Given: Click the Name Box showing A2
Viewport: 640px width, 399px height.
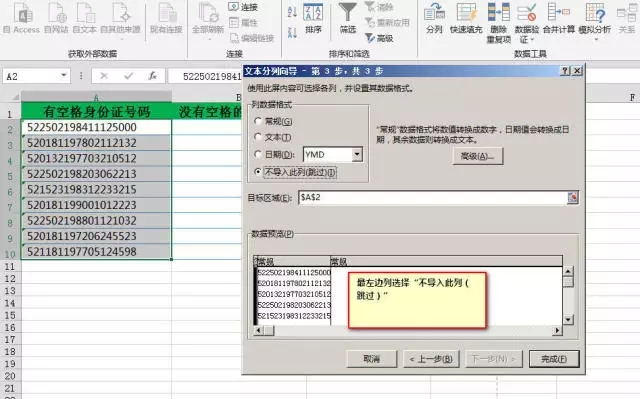Looking at the screenshot, I should [31, 76].
